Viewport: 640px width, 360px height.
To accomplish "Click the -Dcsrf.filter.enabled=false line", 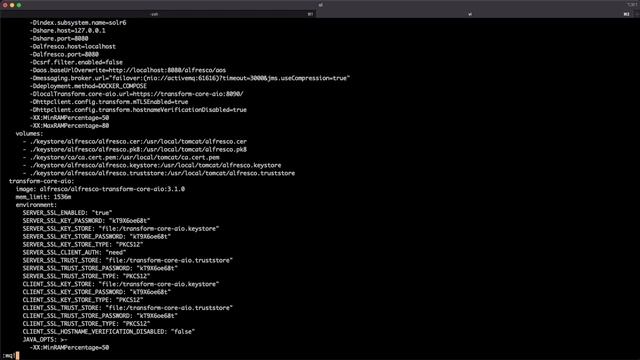I will tap(76, 62).
